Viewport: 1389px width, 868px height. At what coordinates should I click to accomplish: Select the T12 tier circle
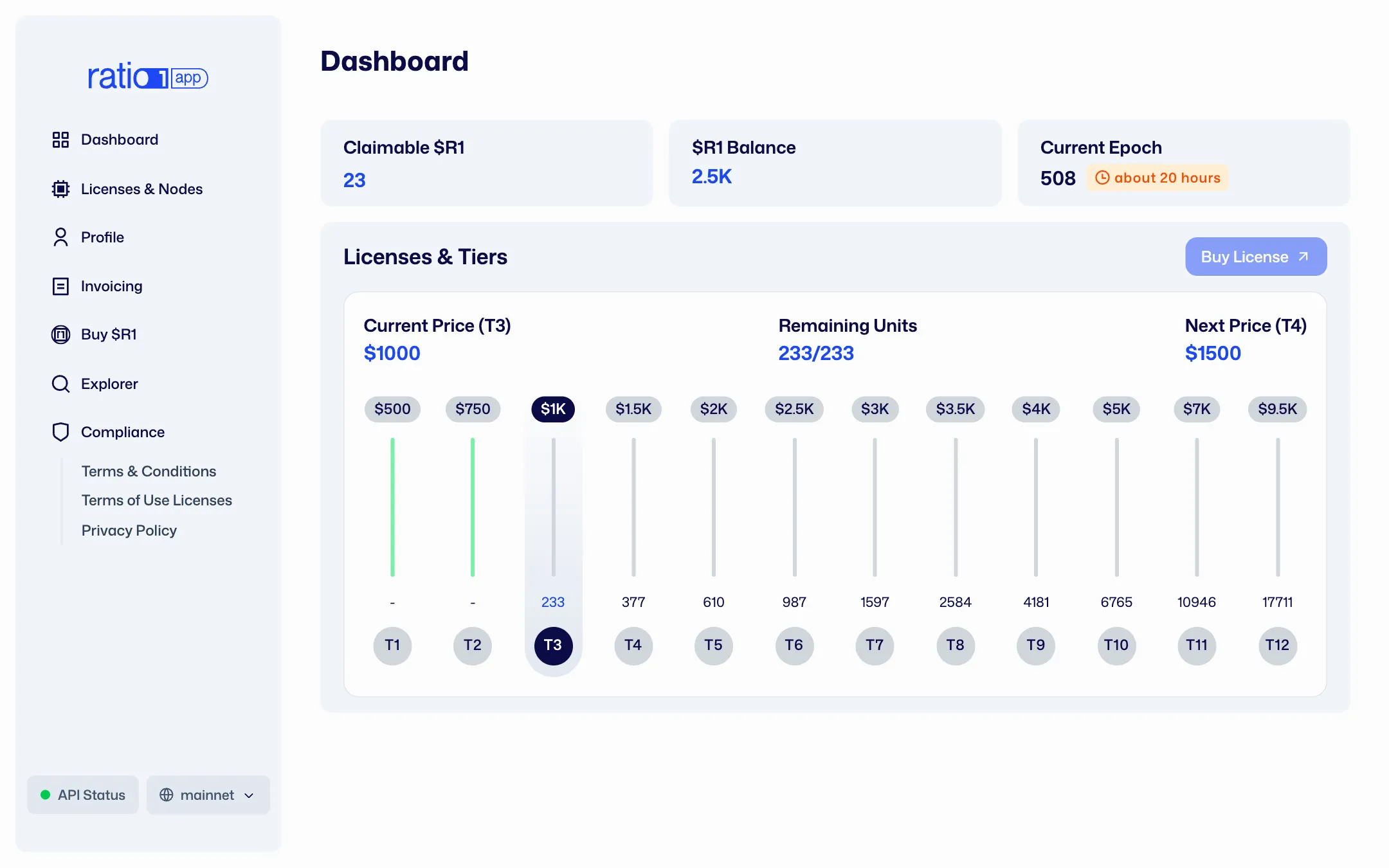pos(1278,646)
